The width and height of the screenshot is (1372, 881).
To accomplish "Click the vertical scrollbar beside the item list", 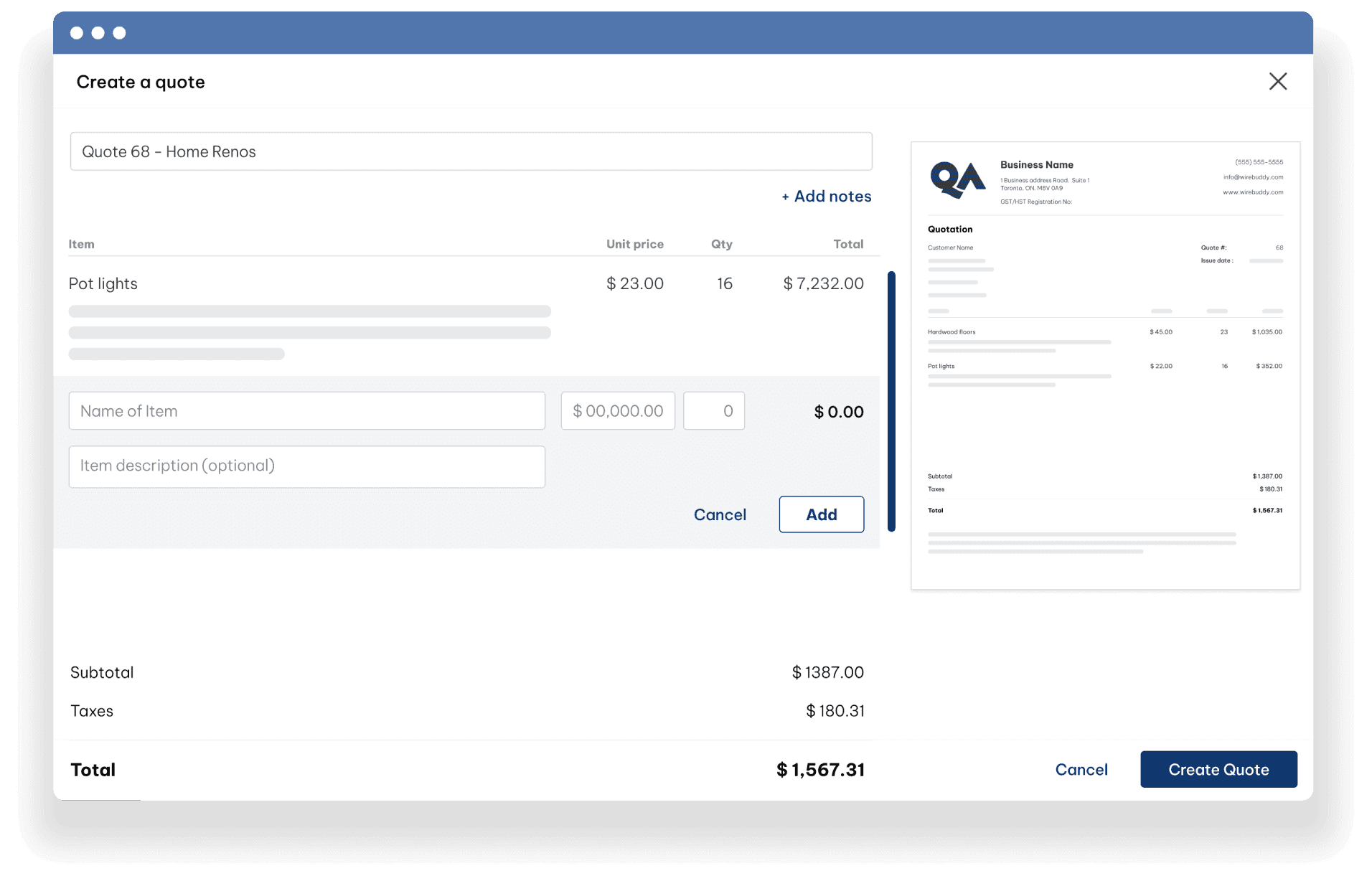I will click(x=891, y=402).
